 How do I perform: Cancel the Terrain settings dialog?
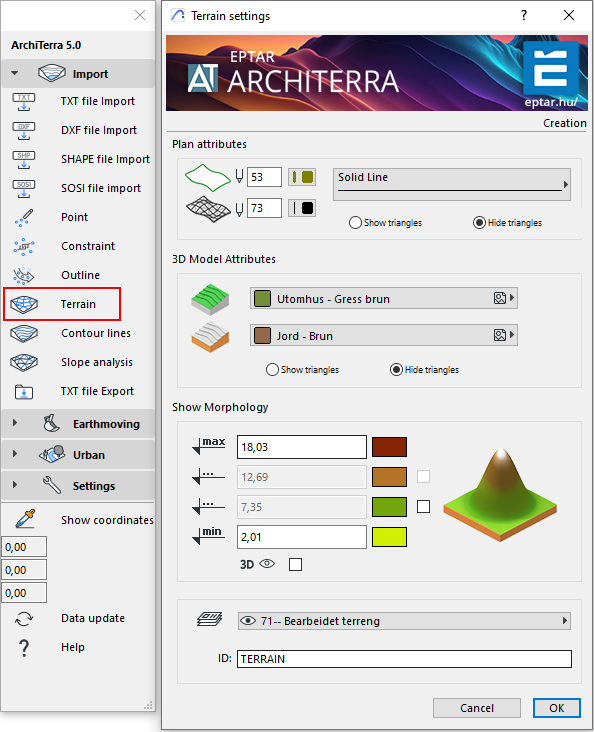click(477, 708)
